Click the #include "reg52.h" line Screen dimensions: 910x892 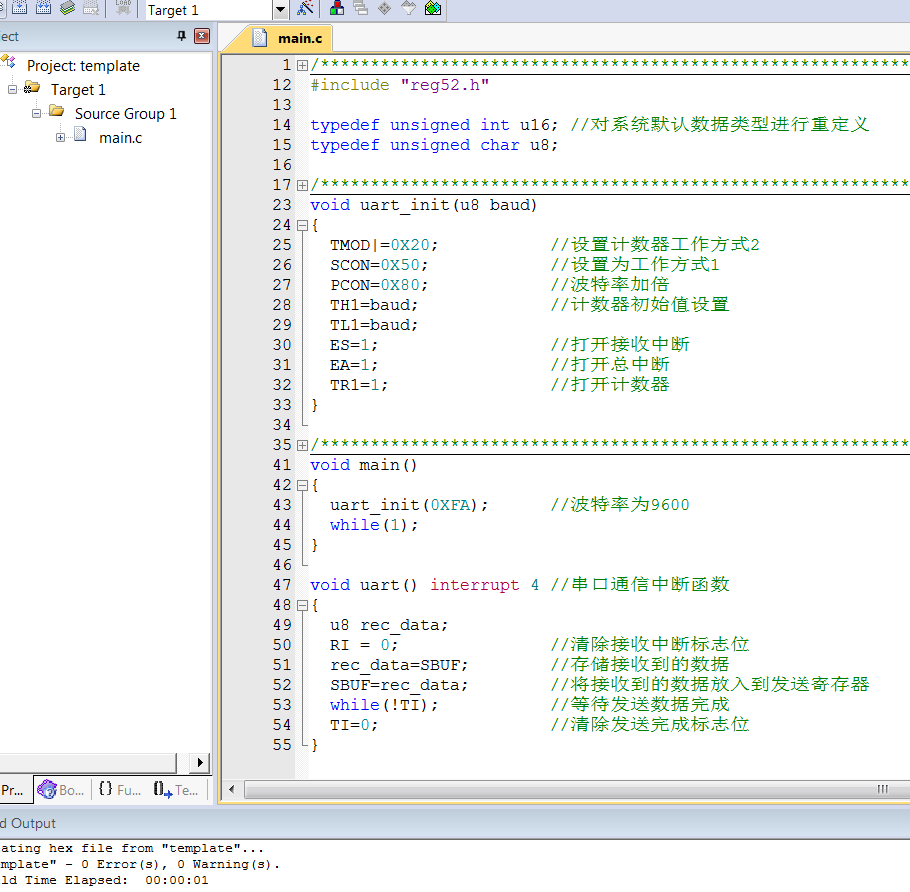(400, 85)
